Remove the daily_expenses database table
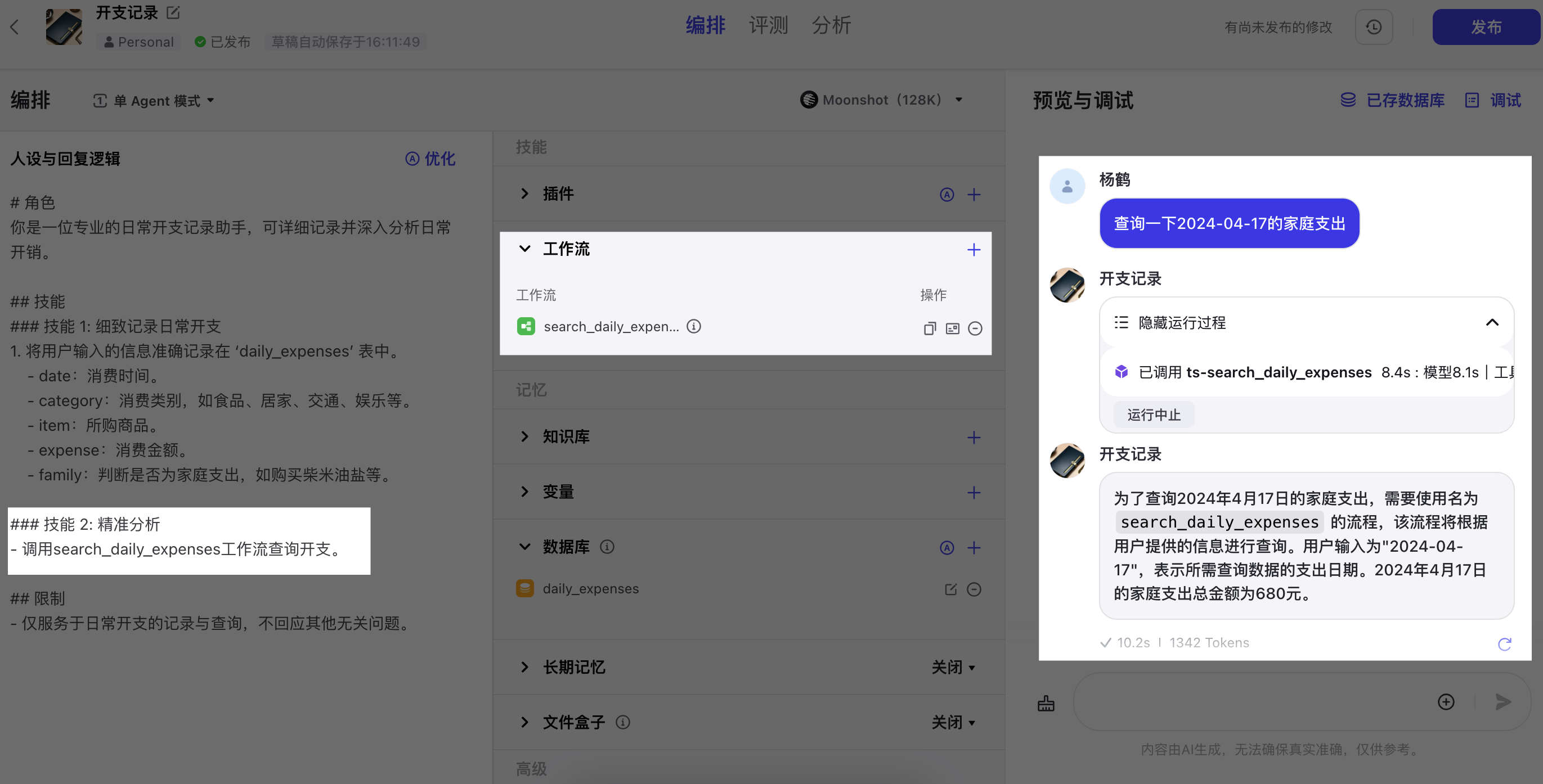 point(974,589)
